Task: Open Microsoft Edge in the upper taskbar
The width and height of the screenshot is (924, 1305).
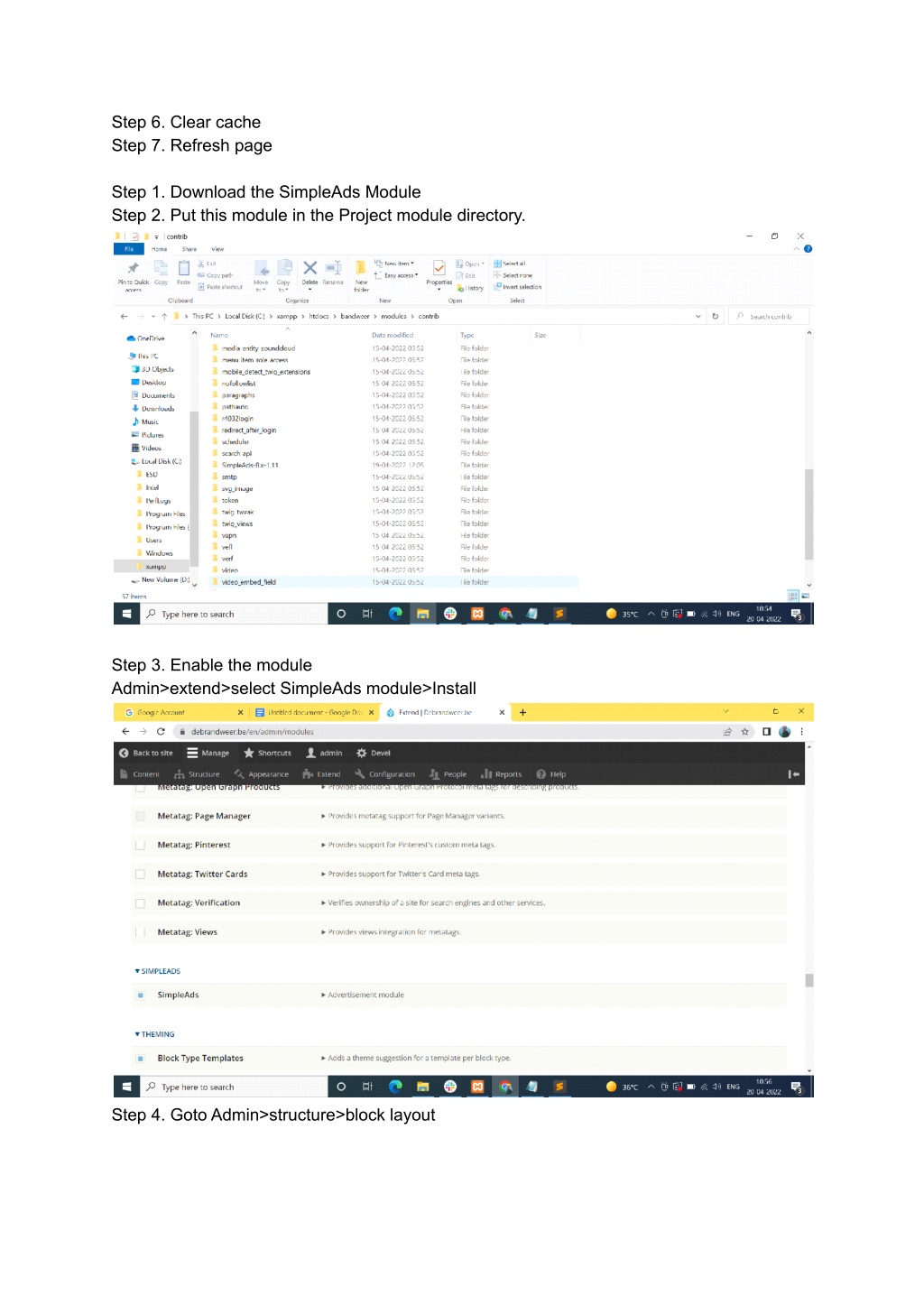Action: pos(395,614)
